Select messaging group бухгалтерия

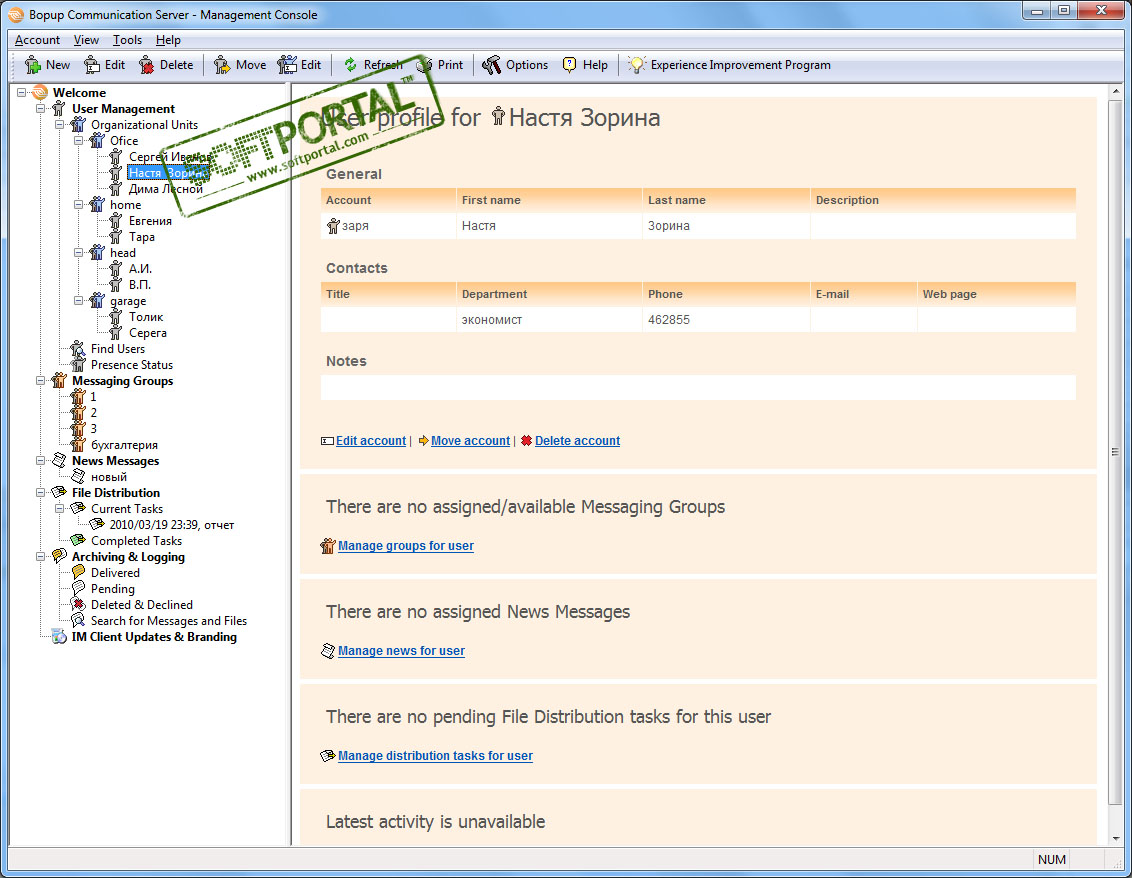click(124, 445)
